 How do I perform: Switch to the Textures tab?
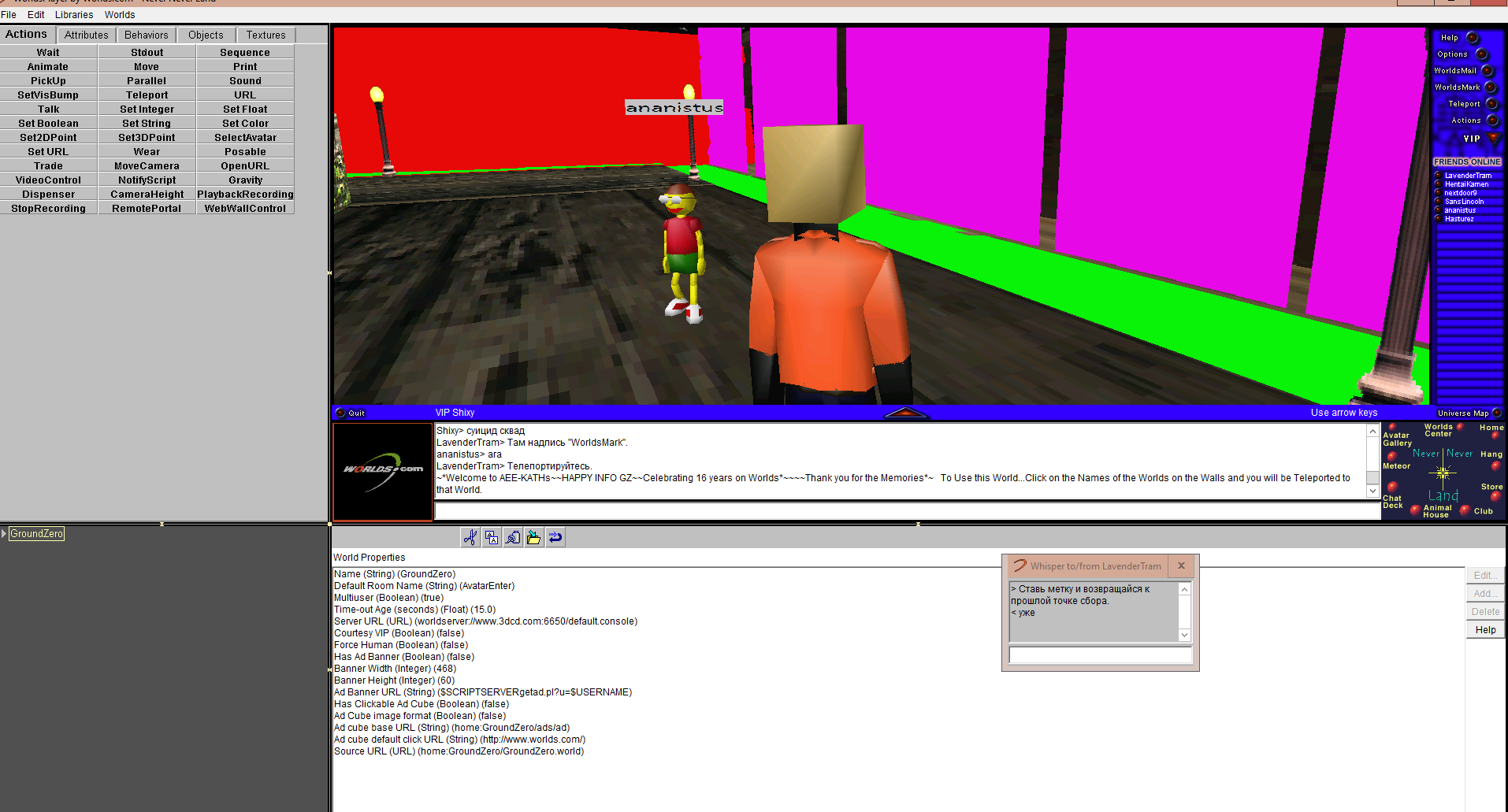click(266, 35)
